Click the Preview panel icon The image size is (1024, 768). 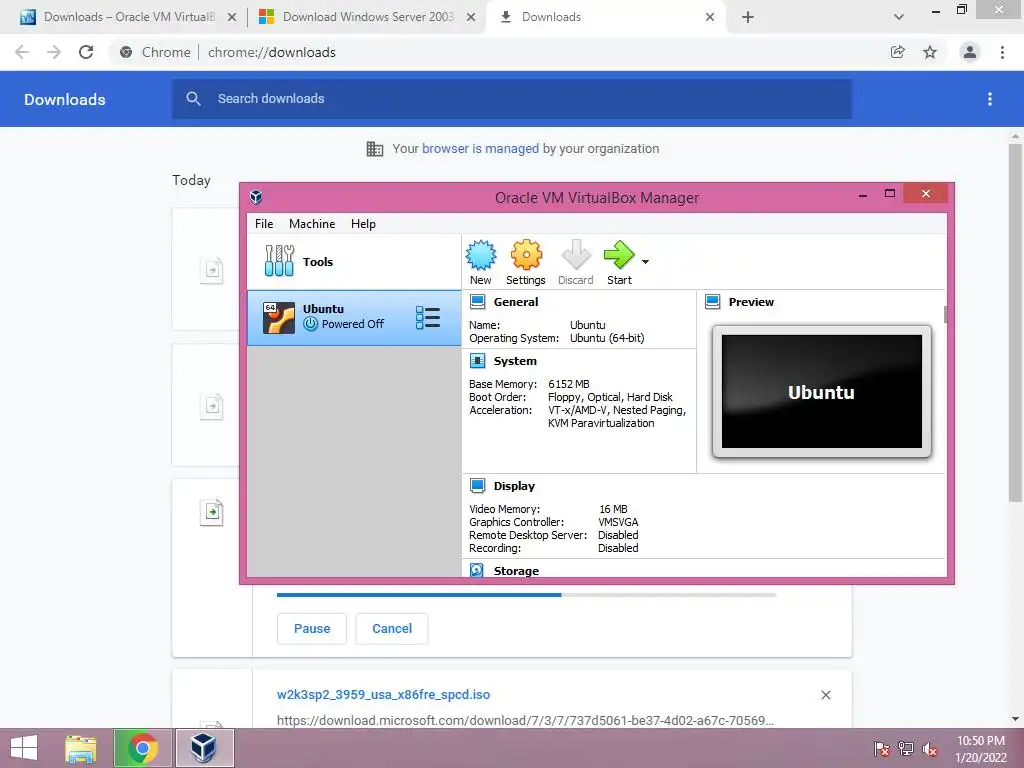[x=712, y=302]
